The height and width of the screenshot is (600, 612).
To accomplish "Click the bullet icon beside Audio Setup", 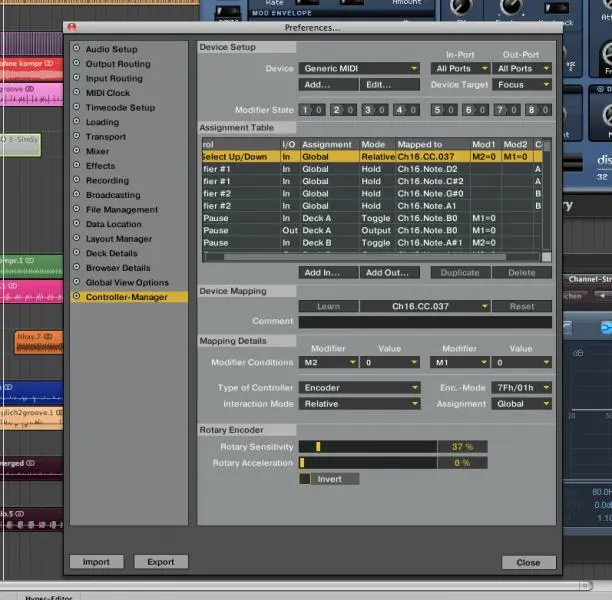I will point(76,49).
